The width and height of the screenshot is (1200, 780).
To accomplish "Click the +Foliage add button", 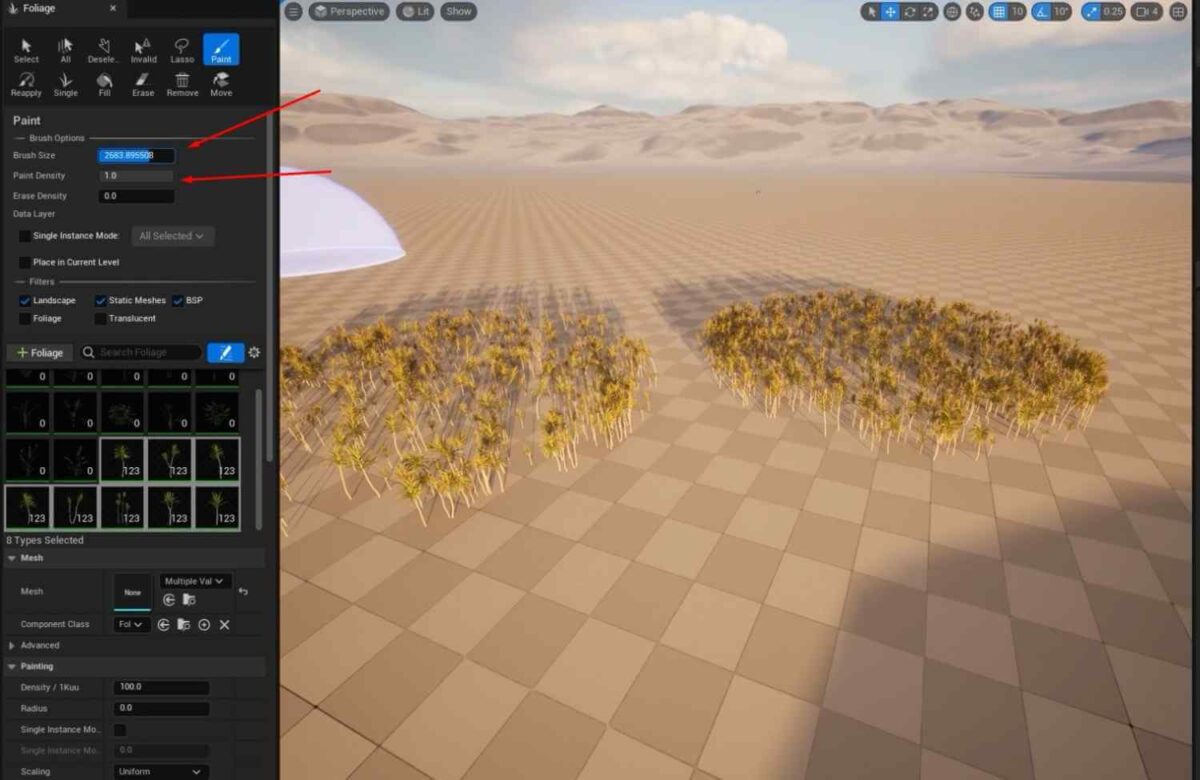I will (x=39, y=352).
